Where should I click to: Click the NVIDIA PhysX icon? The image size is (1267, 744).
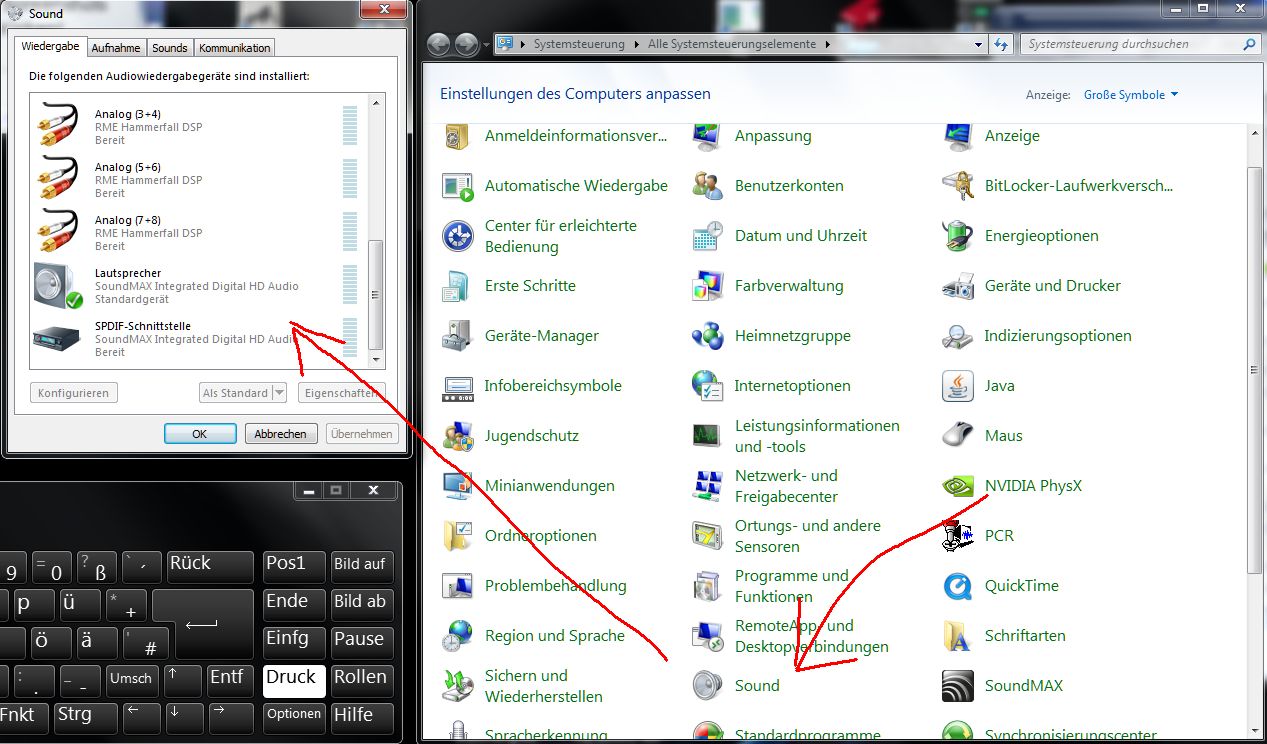pyautogui.click(x=958, y=486)
